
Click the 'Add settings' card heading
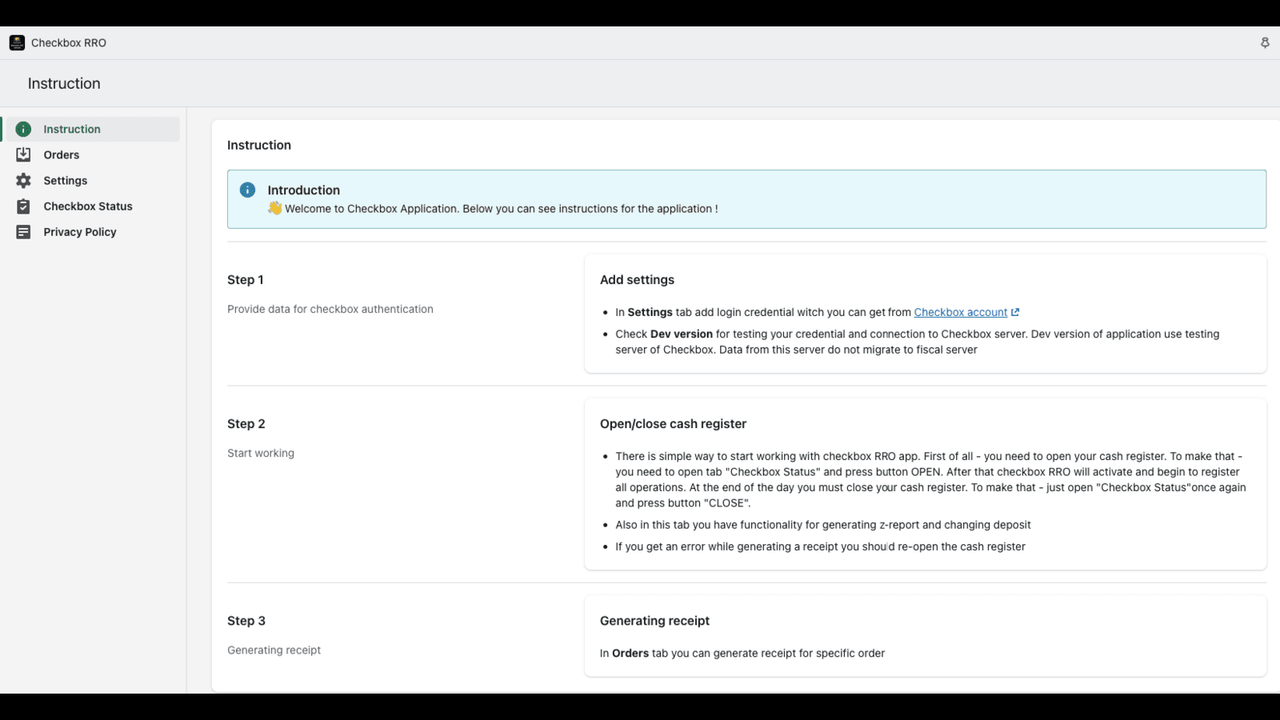[x=637, y=280]
